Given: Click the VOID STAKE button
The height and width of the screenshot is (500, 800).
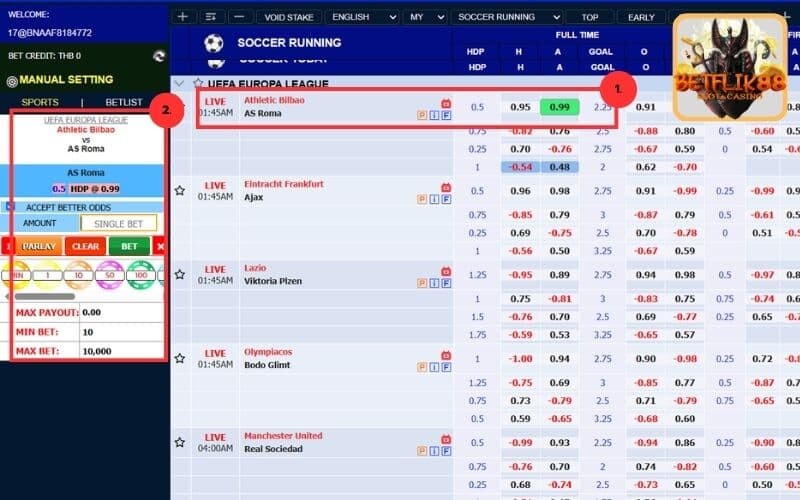Looking at the screenshot, I should tap(289, 17).
